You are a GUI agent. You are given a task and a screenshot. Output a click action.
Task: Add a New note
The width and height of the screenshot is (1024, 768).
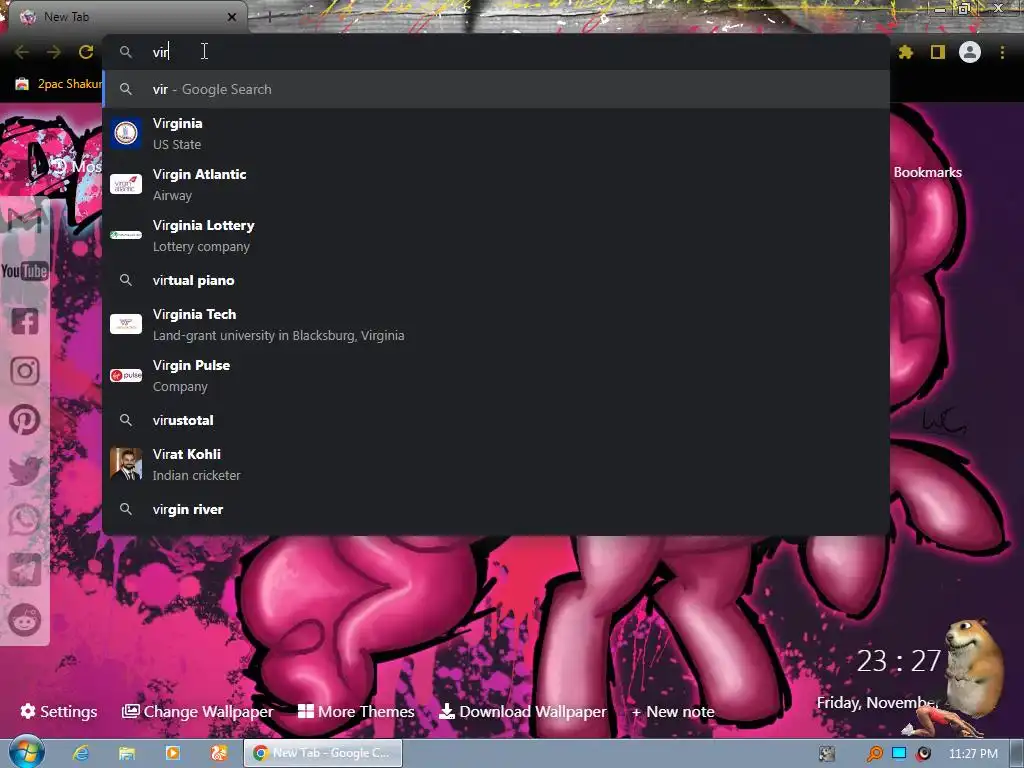(673, 711)
